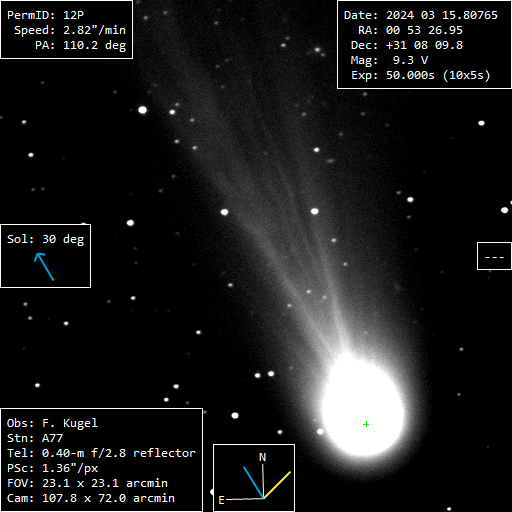Click the N label on the compass
The width and height of the screenshot is (512, 512).
pyautogui.click(x=262, y=457)
